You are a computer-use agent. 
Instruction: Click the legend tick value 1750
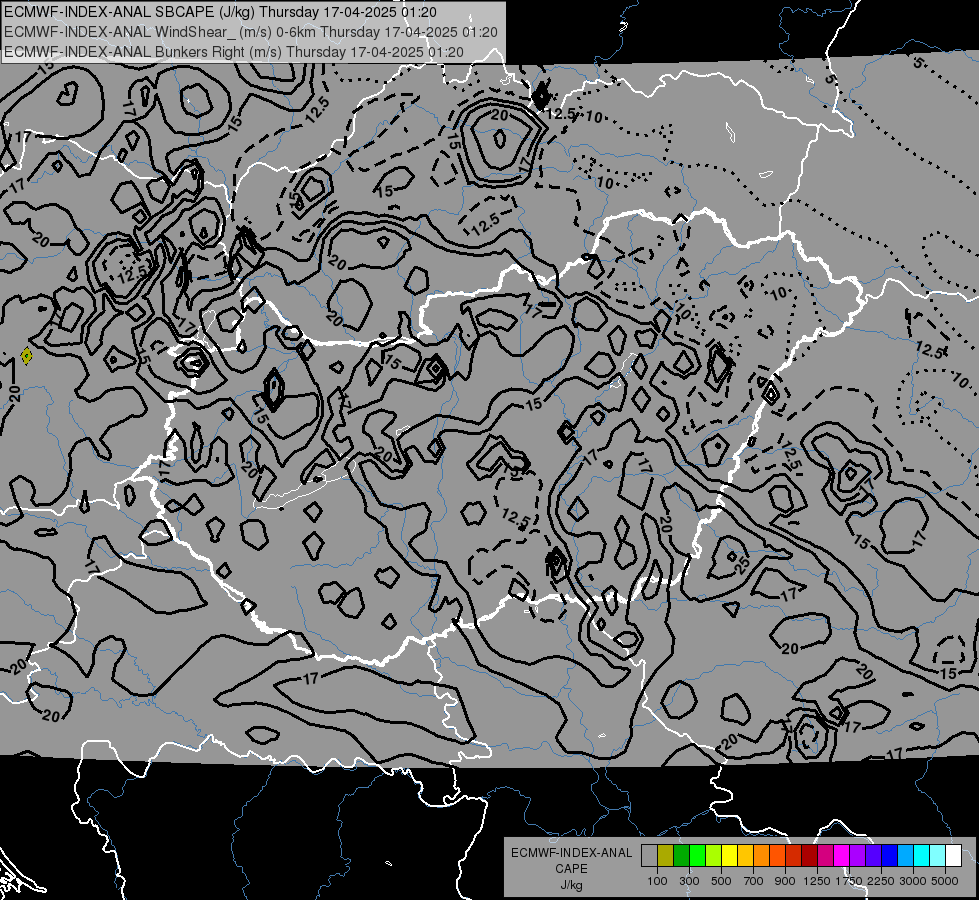849,881
